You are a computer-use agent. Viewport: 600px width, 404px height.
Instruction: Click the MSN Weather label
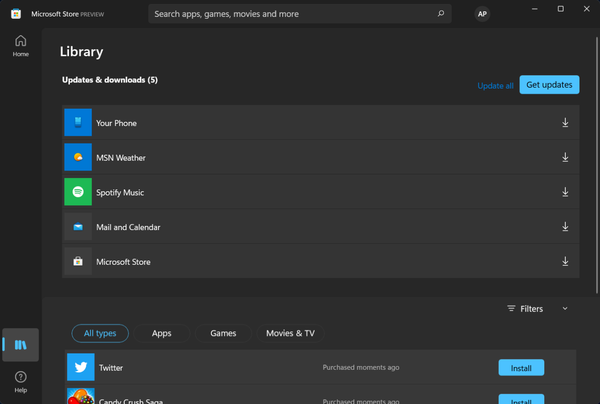click(121, 158)
